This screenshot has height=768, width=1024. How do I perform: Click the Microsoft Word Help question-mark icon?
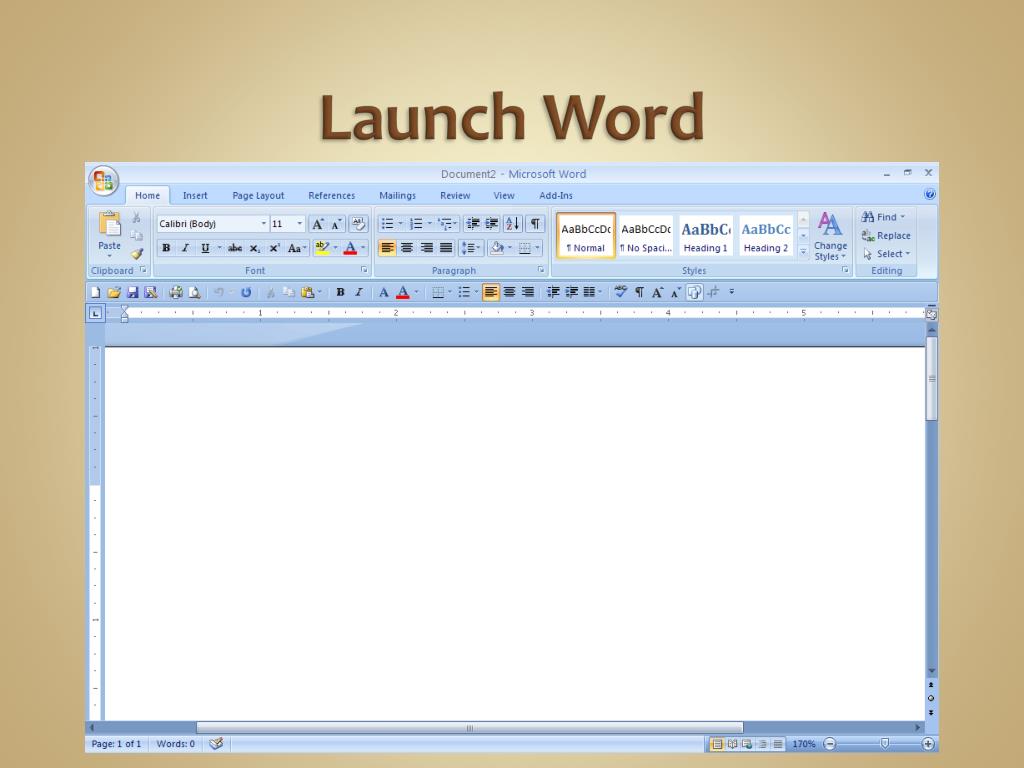(x=930, y=194)
